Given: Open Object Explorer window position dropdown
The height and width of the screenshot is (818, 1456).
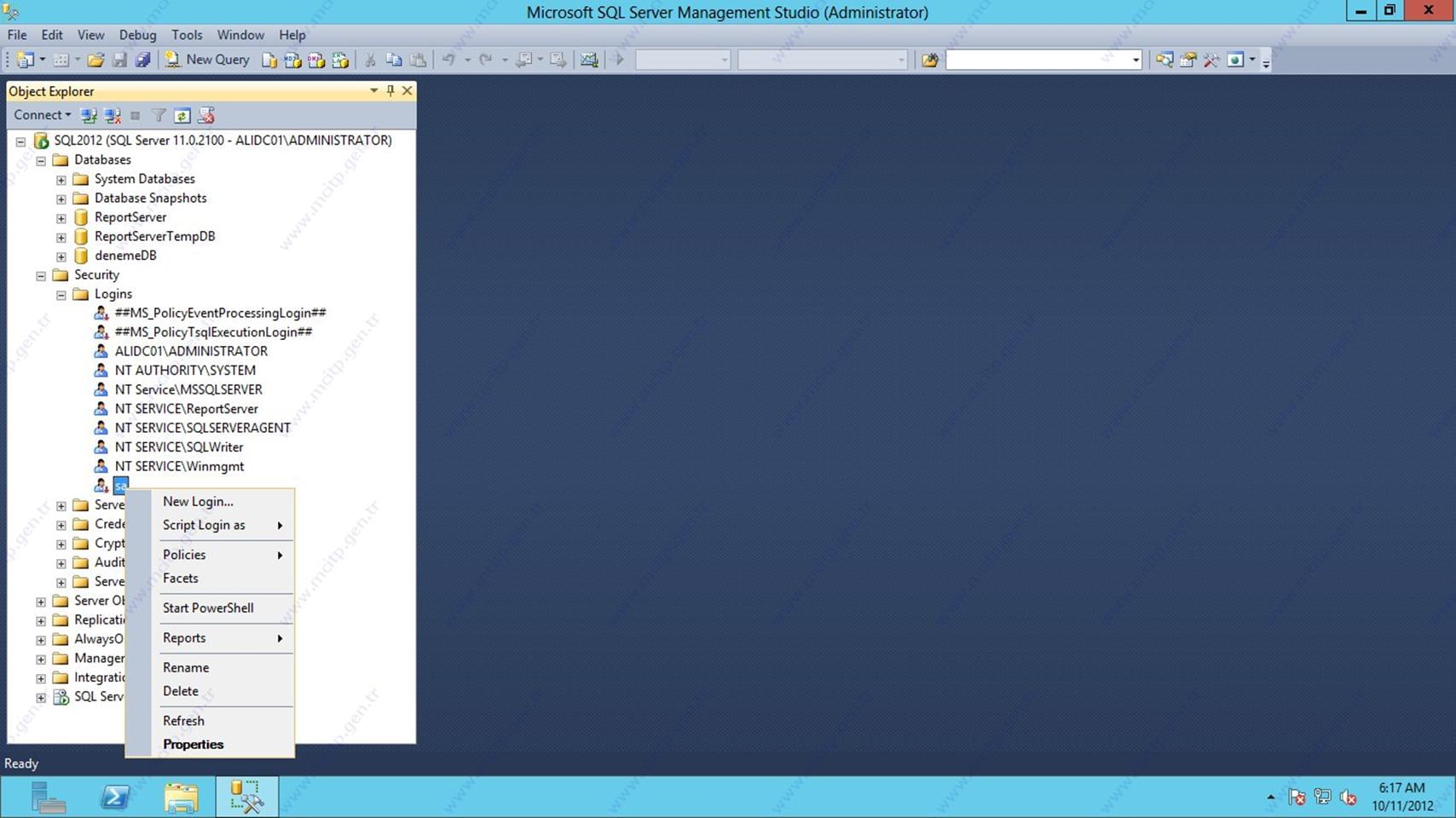Looking at the screenshot, I should tap(373, 90).
